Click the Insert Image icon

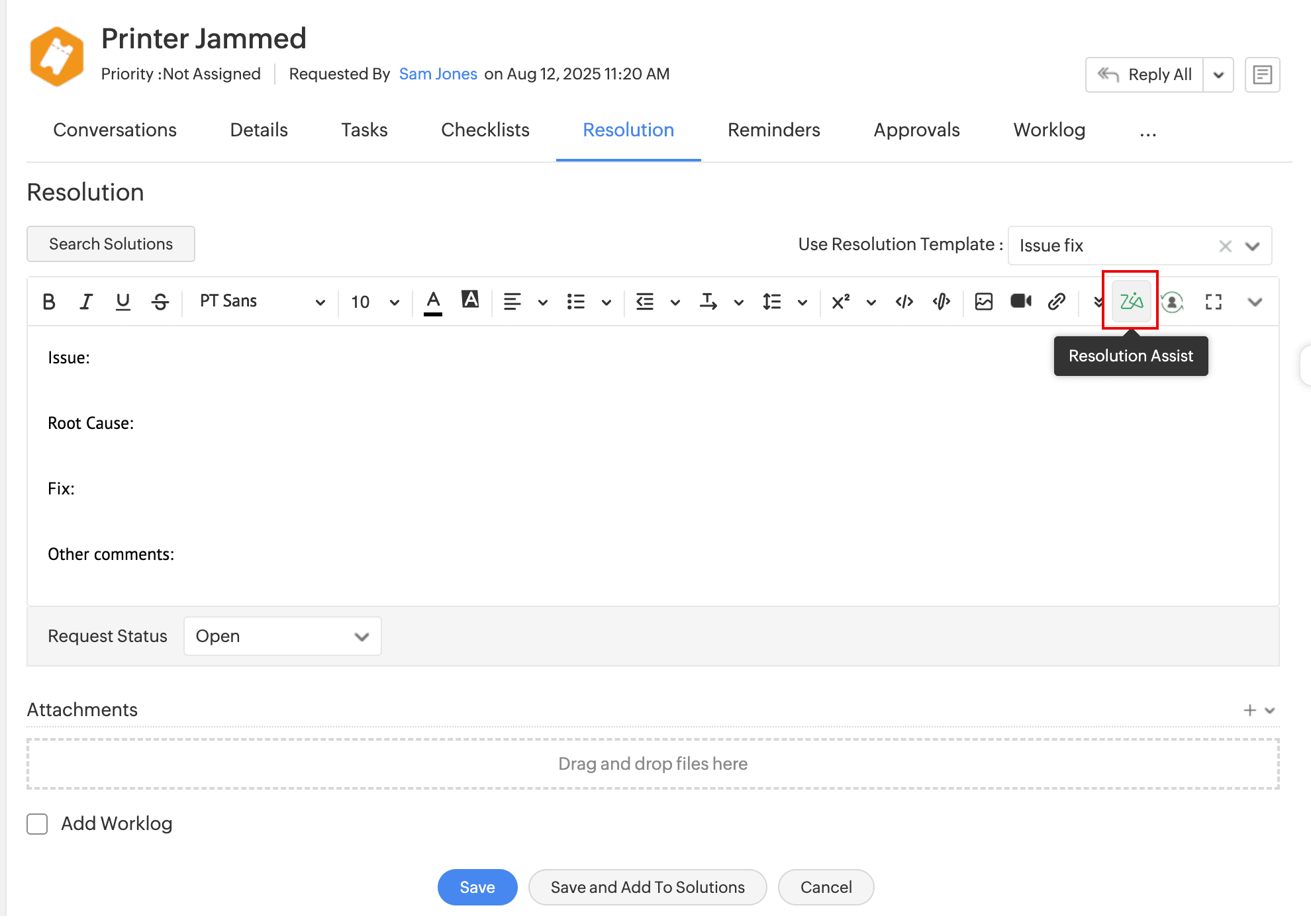click(x=984, y=302)
